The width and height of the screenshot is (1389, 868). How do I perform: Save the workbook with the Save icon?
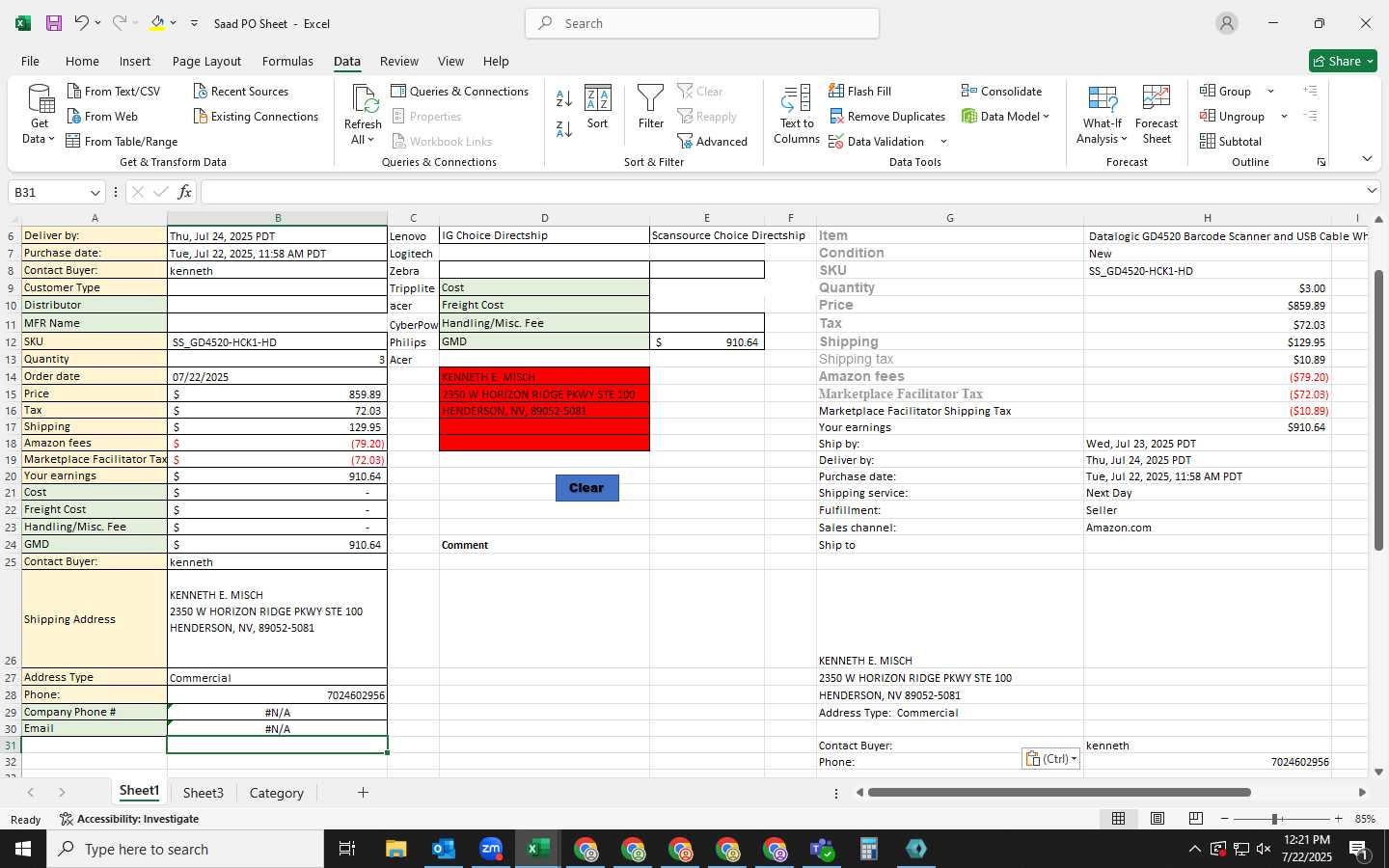tap(54, 23)
